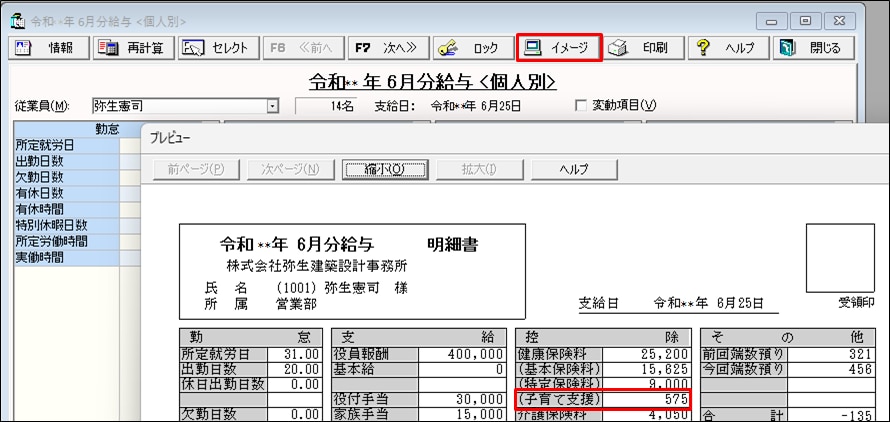Select the 特別休暇日数 row label
The height and width of the screenshot is (422, 890).
(67, 225)
